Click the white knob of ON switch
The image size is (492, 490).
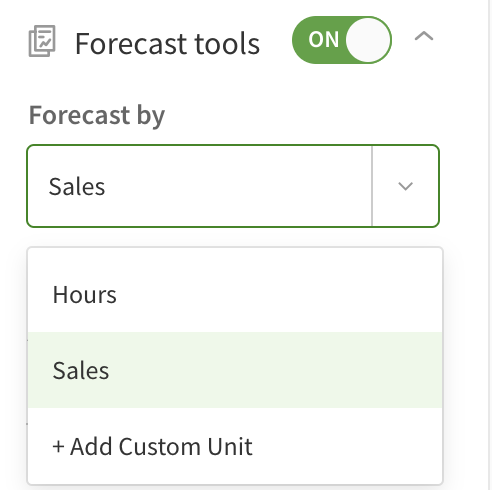tap(368, 40)
